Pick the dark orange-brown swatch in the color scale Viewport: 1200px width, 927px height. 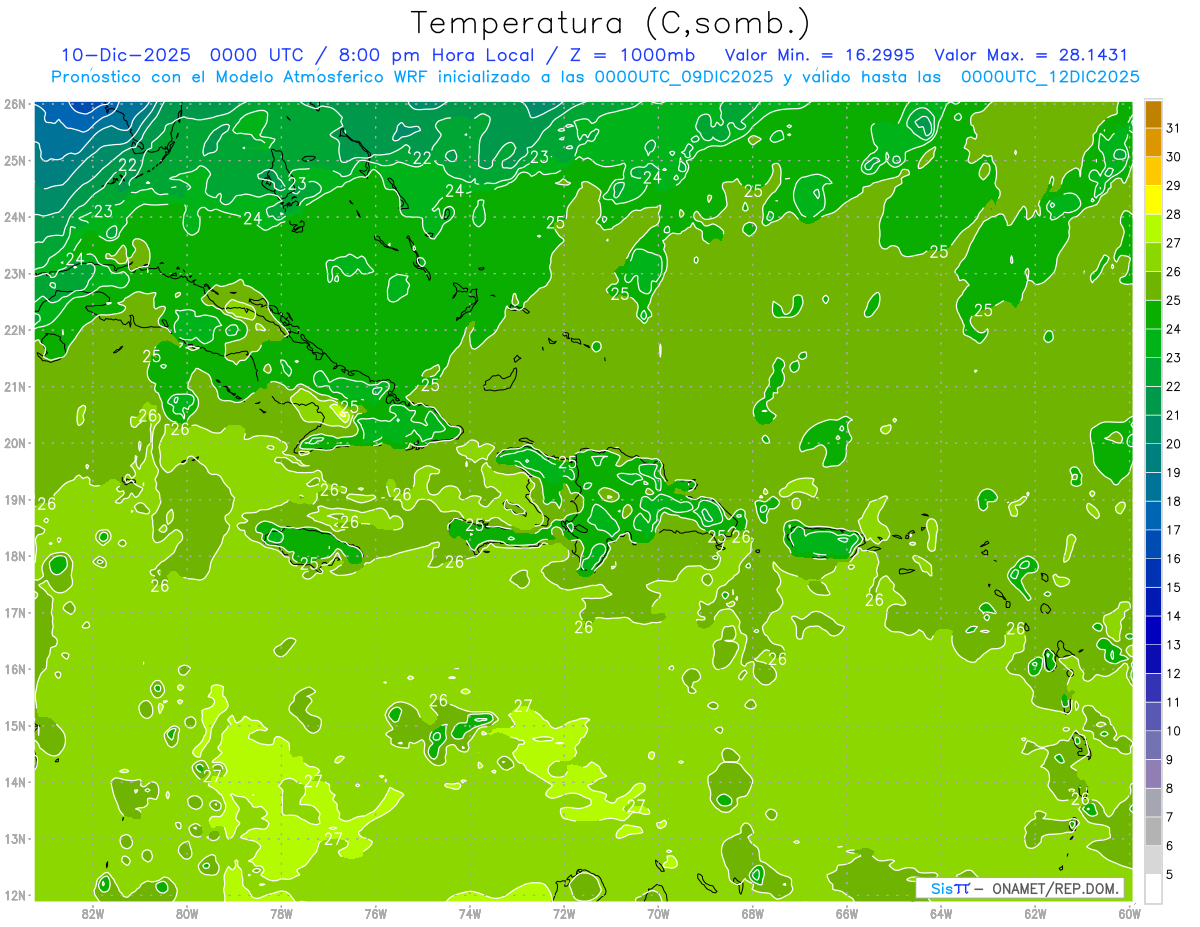pos(1153,113)
